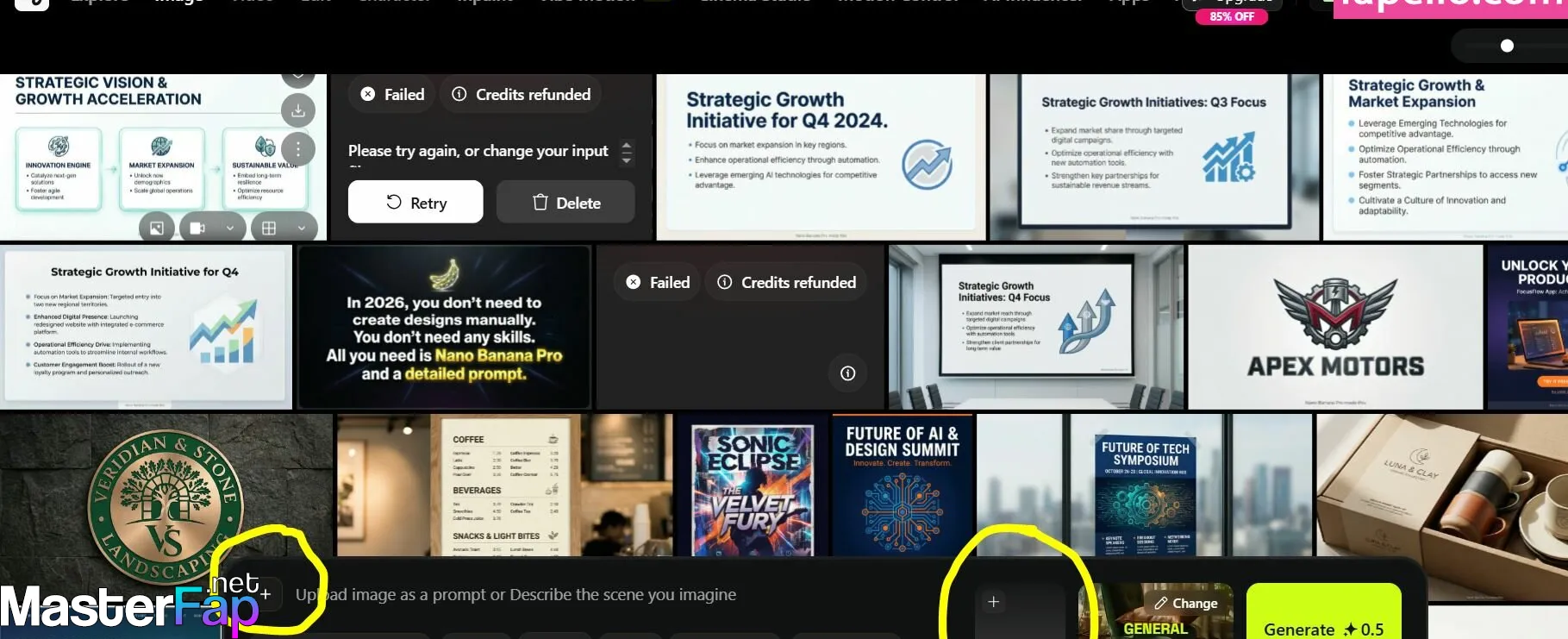The height and width of the screenshot is (639, 1568).
Task: Click the 85% OFF upgrade badge
Action: point(1231,16)
